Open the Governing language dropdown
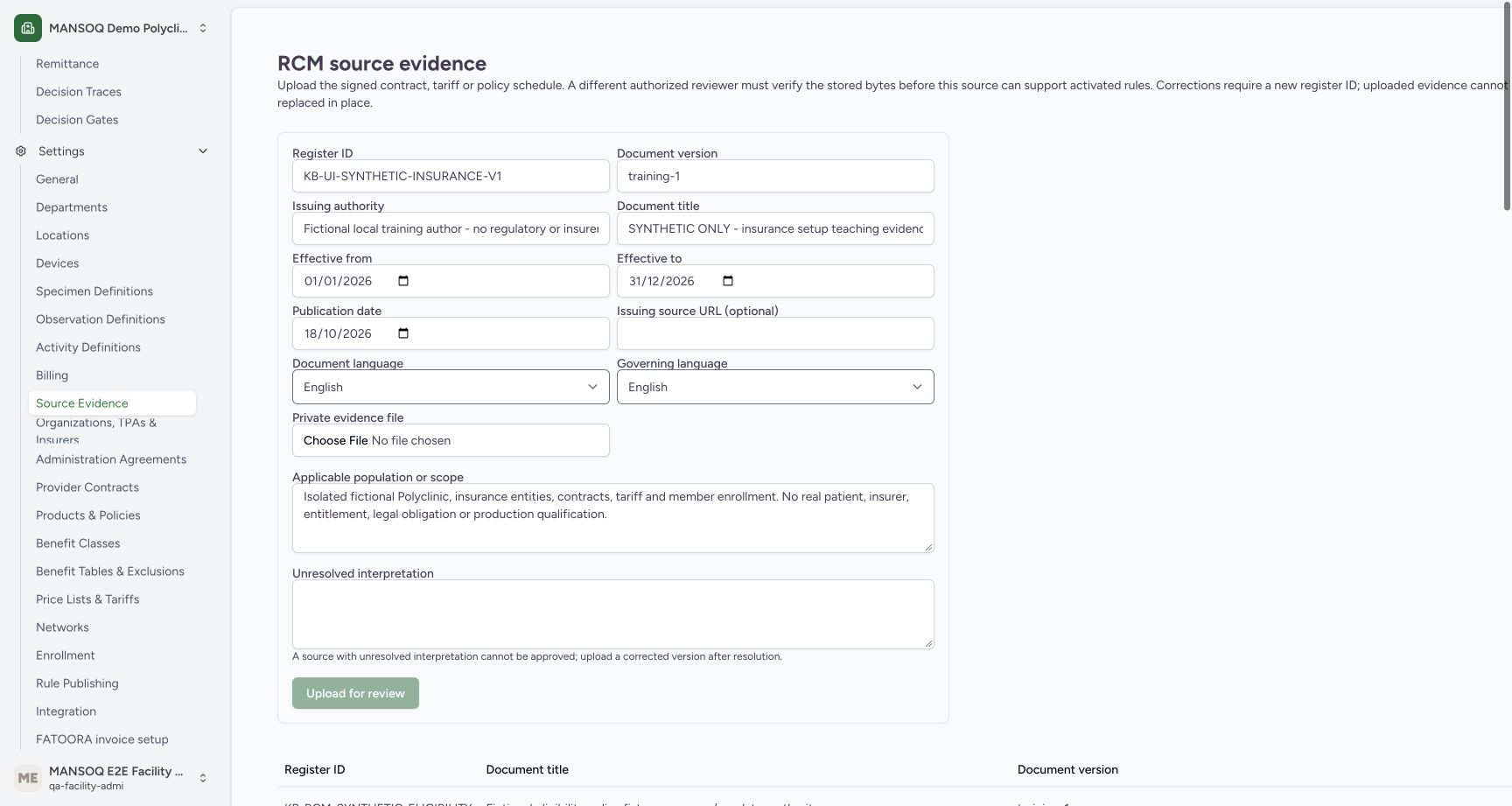Image resolution: width=1512 pixels, height=806 pixels. pos(775,387)
